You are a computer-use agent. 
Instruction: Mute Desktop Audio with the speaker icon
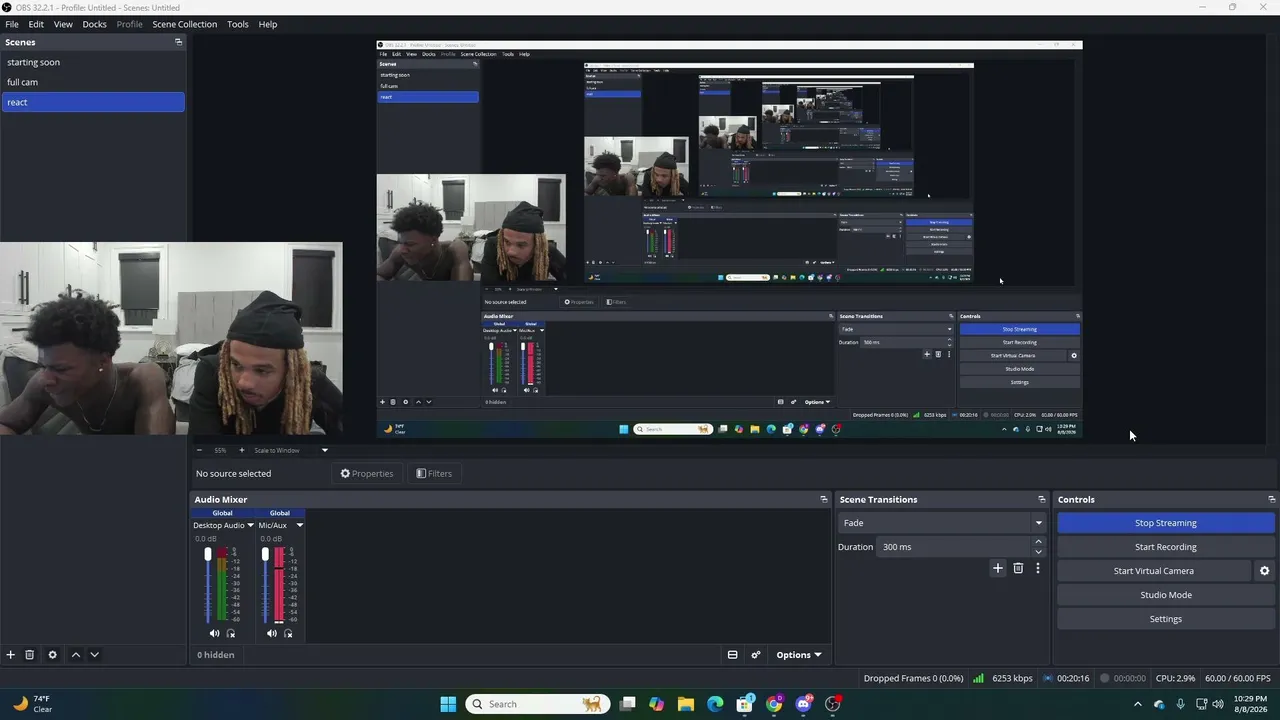point(214,633)
